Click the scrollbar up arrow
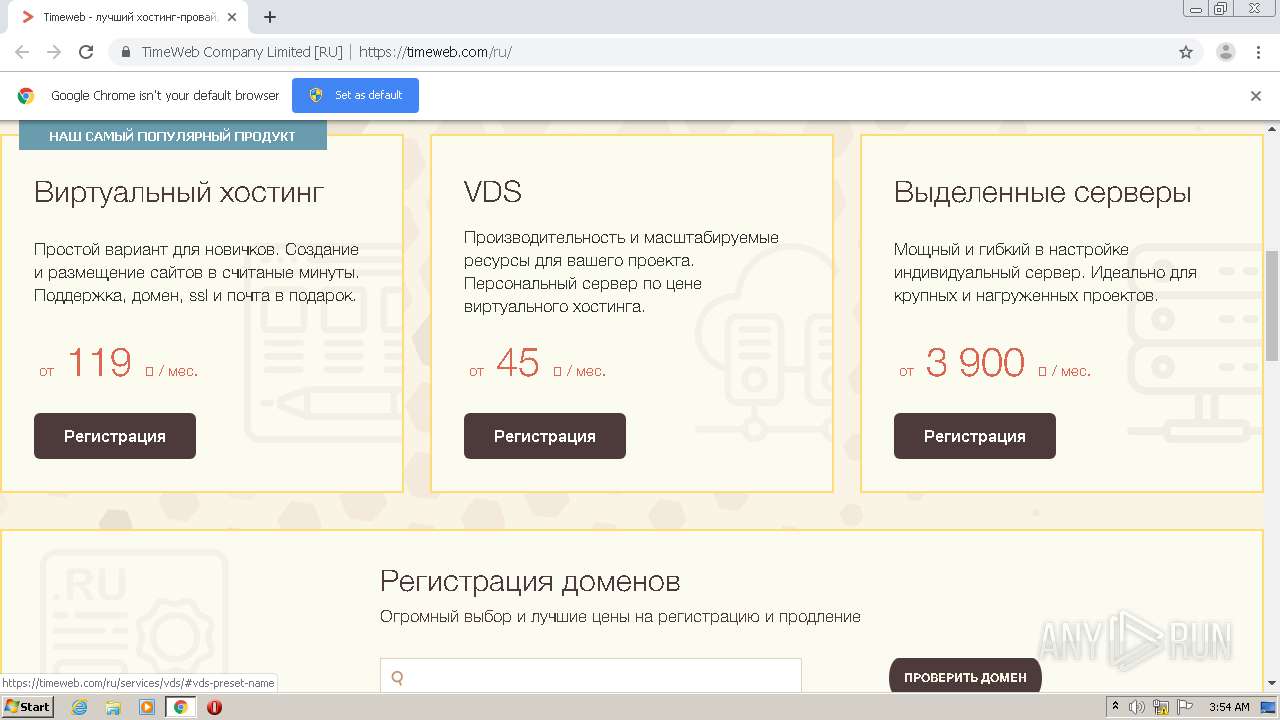Screen dimensions: 1280x720 pyautogui.click(x=1272, y=129)
